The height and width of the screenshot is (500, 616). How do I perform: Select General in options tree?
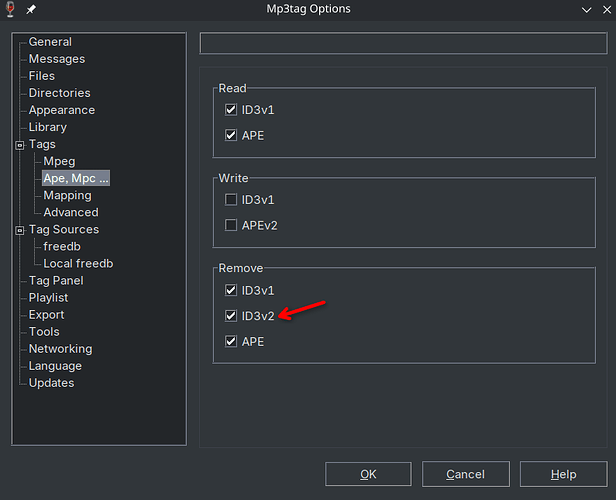click(50, 42)
